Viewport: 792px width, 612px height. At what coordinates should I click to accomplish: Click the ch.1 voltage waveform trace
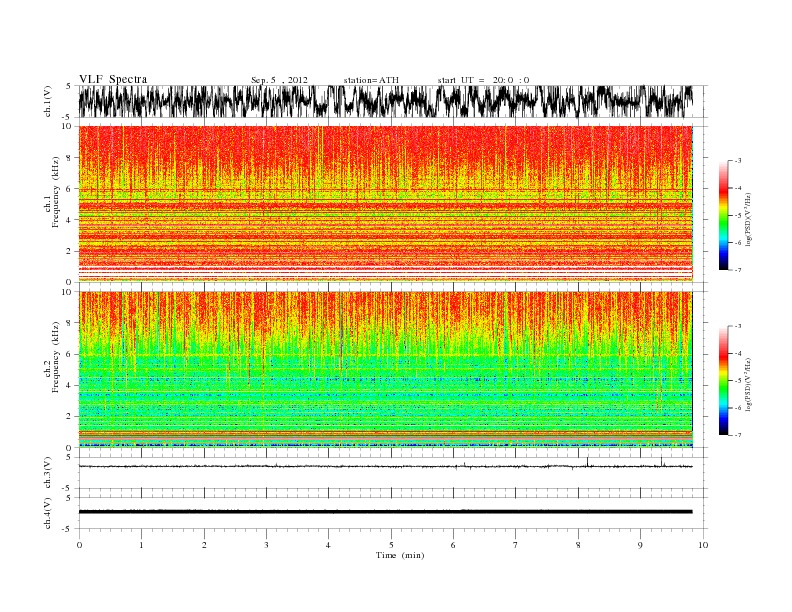point(385,101)
